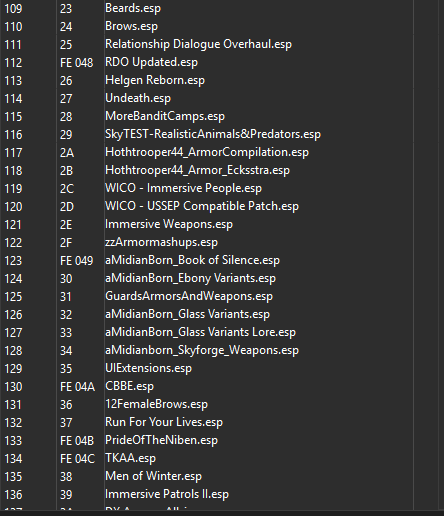Click mod index FE 049 cell
The height and width of the screenshot is (516, 444).
click(77, 261)
